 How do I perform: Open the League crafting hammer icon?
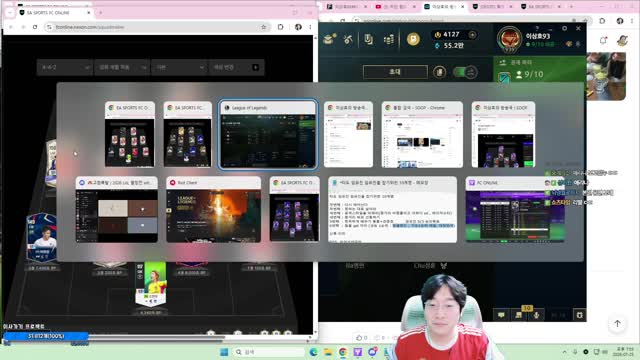tap(348, 39)
